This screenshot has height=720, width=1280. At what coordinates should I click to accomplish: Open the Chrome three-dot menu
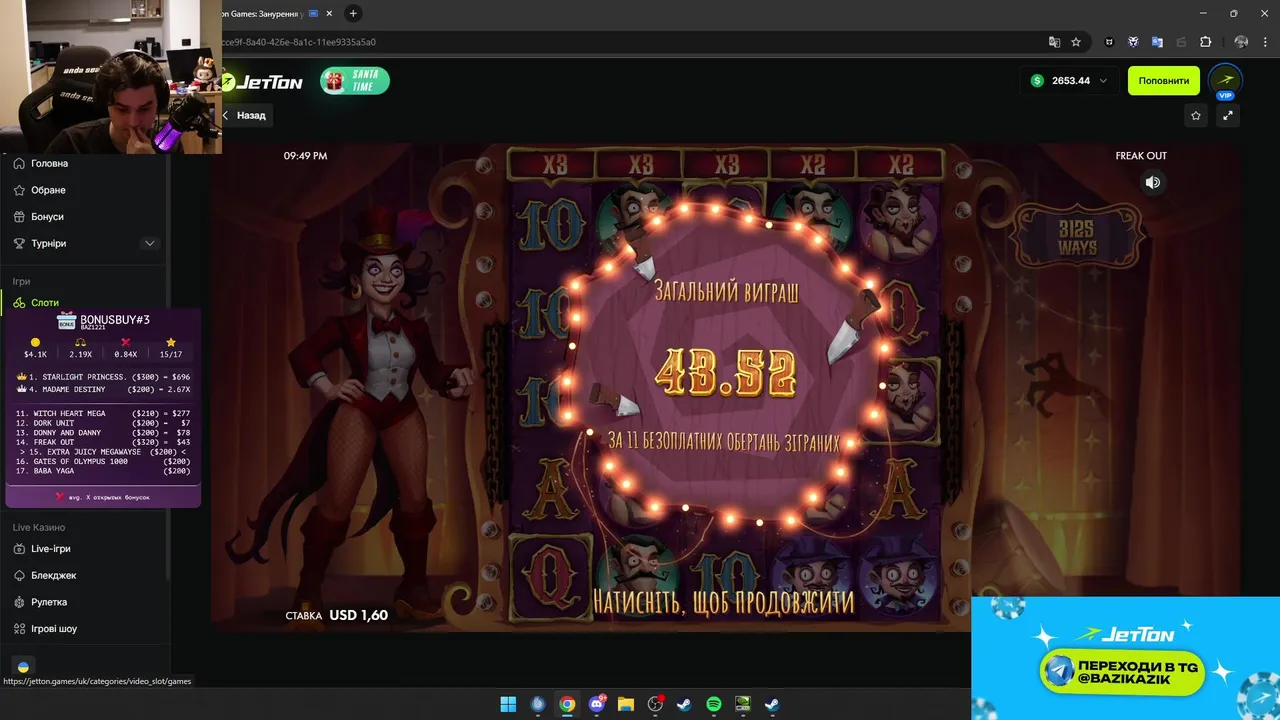pos(1265,42)
